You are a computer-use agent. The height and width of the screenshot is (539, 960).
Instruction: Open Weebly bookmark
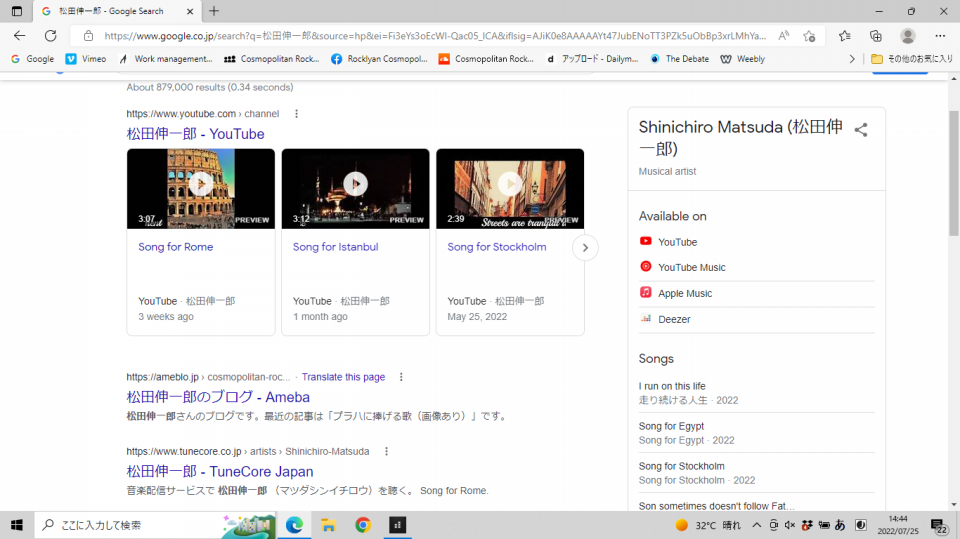point(743,59)
